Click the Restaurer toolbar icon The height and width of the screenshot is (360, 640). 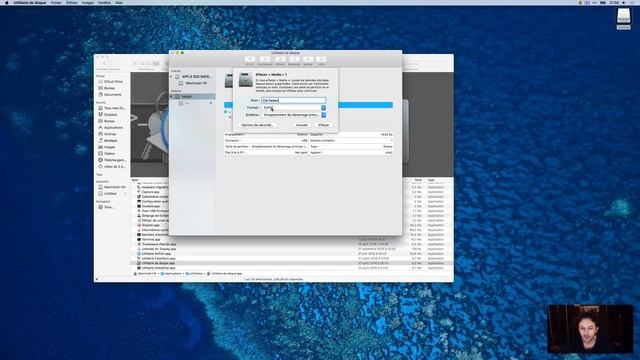point(294,60)
